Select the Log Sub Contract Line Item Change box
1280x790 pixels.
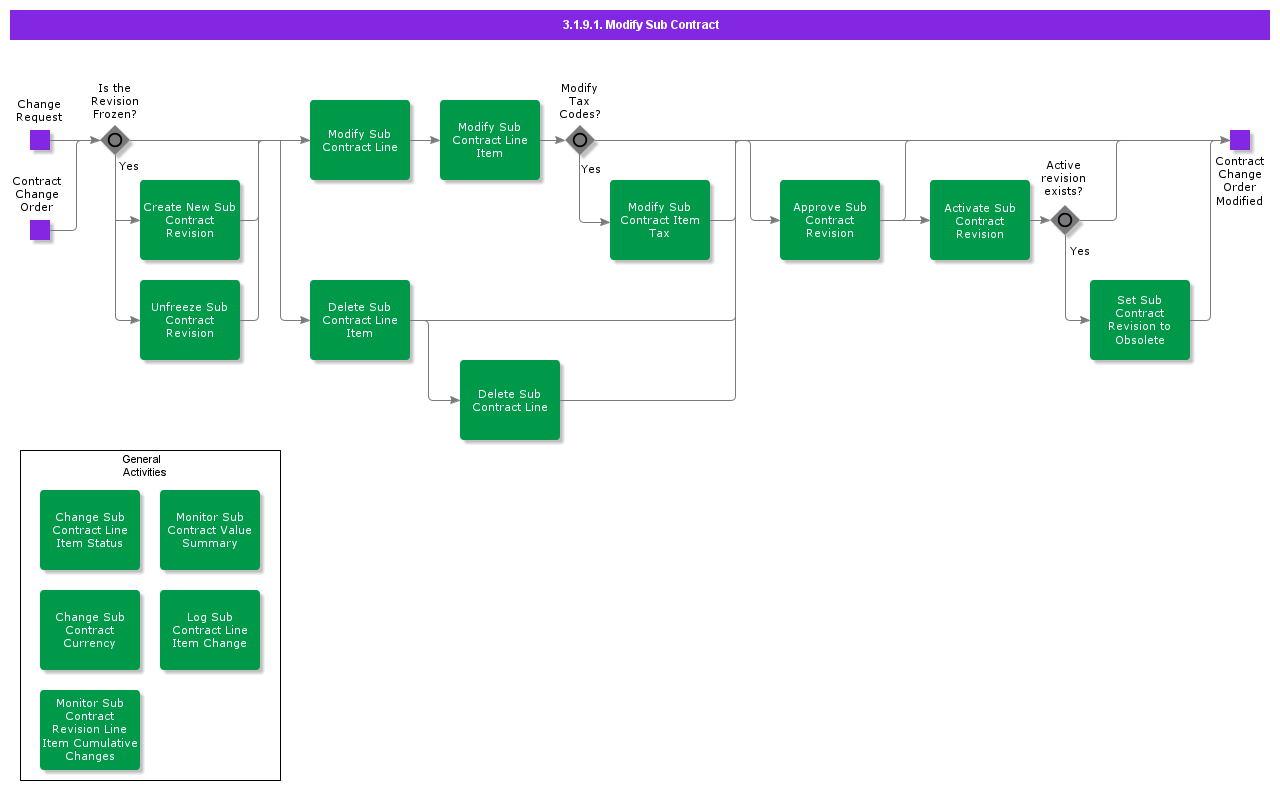[x=210, y=630]
